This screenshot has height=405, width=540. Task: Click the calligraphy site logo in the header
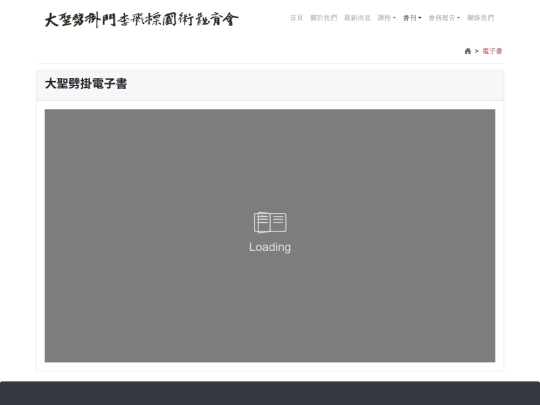pos(142,20)
